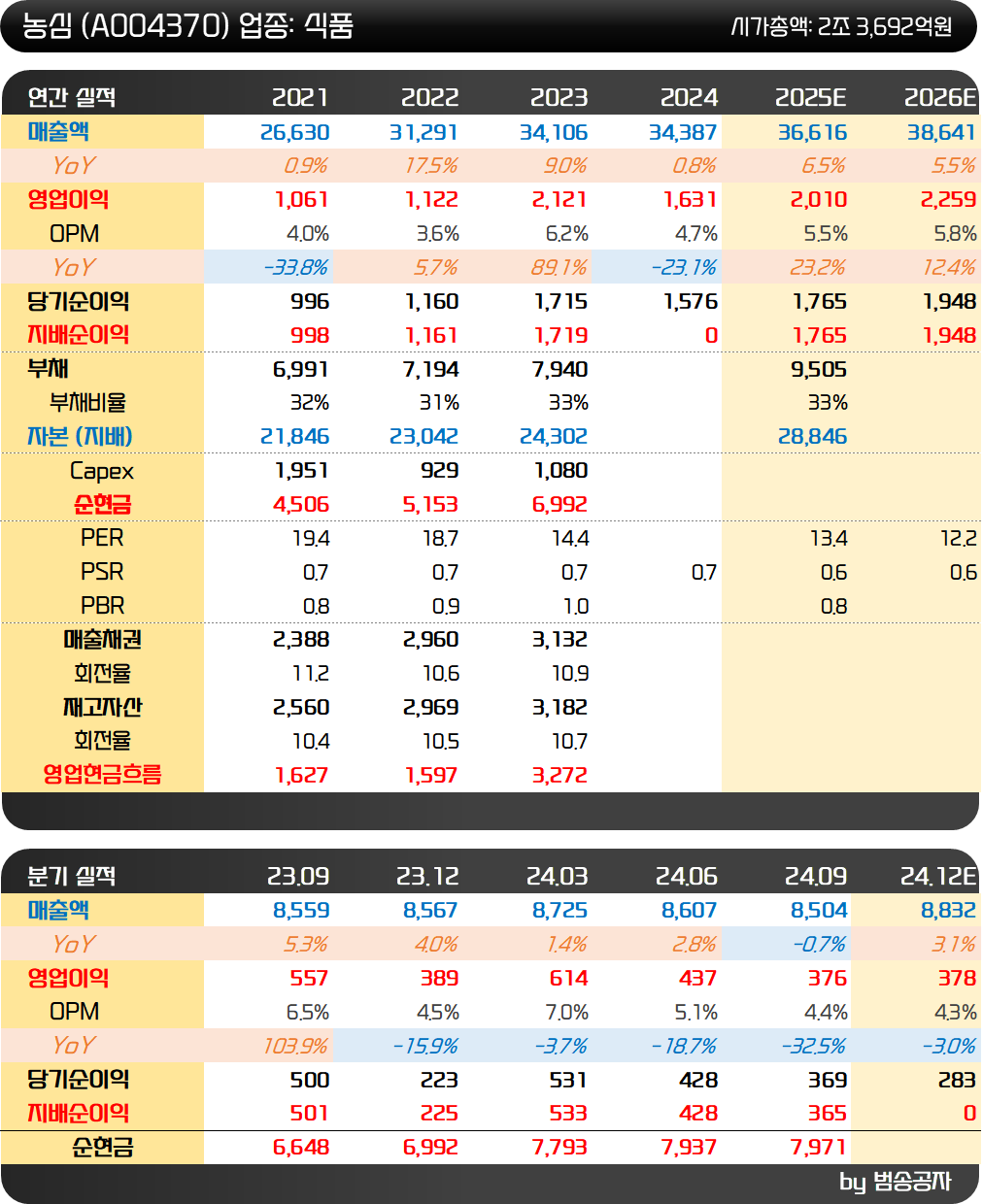
Task: Select annual revenue value 26,630
Action: 295,132
